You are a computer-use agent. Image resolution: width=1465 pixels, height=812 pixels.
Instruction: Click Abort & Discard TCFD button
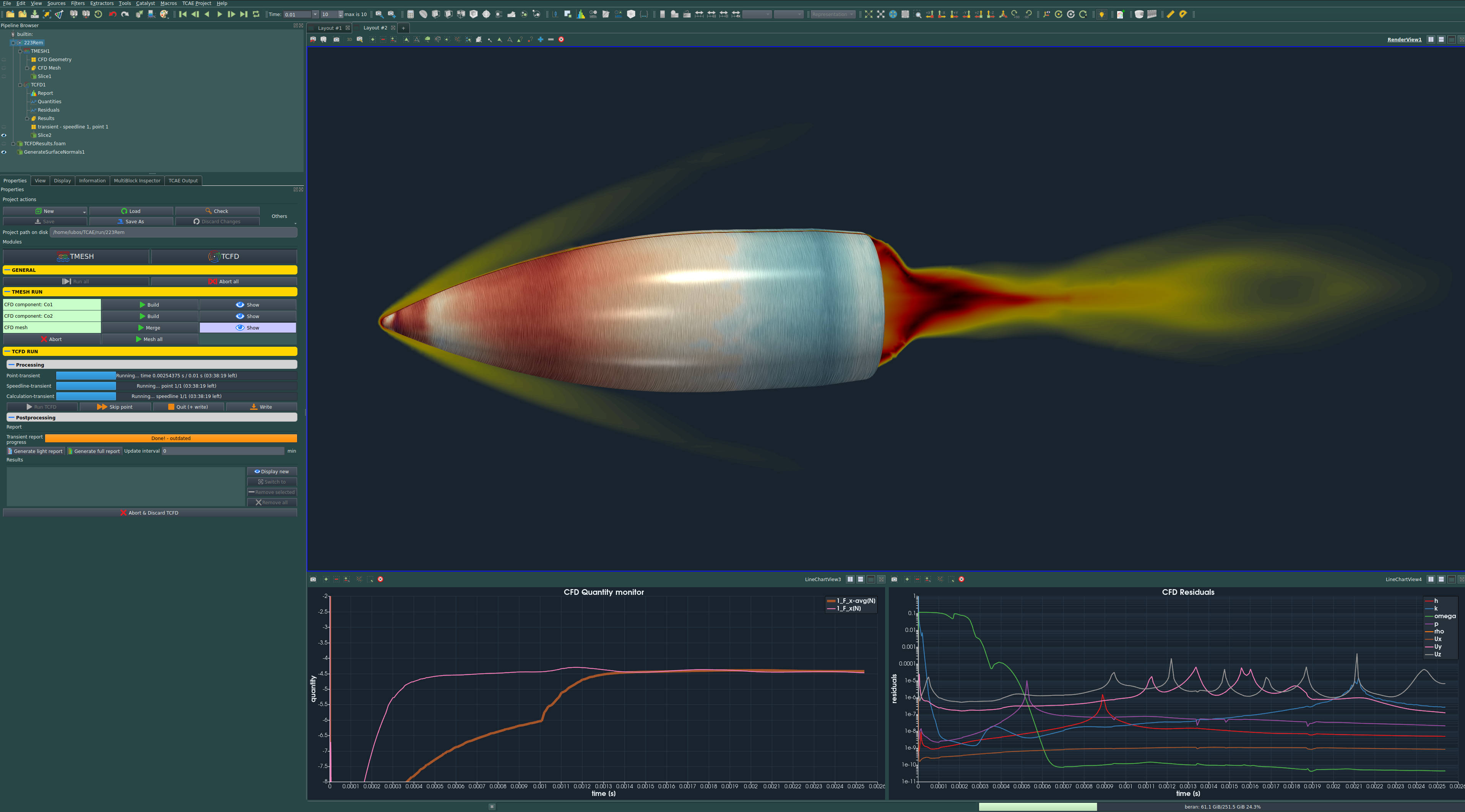(x=149, y=512)
